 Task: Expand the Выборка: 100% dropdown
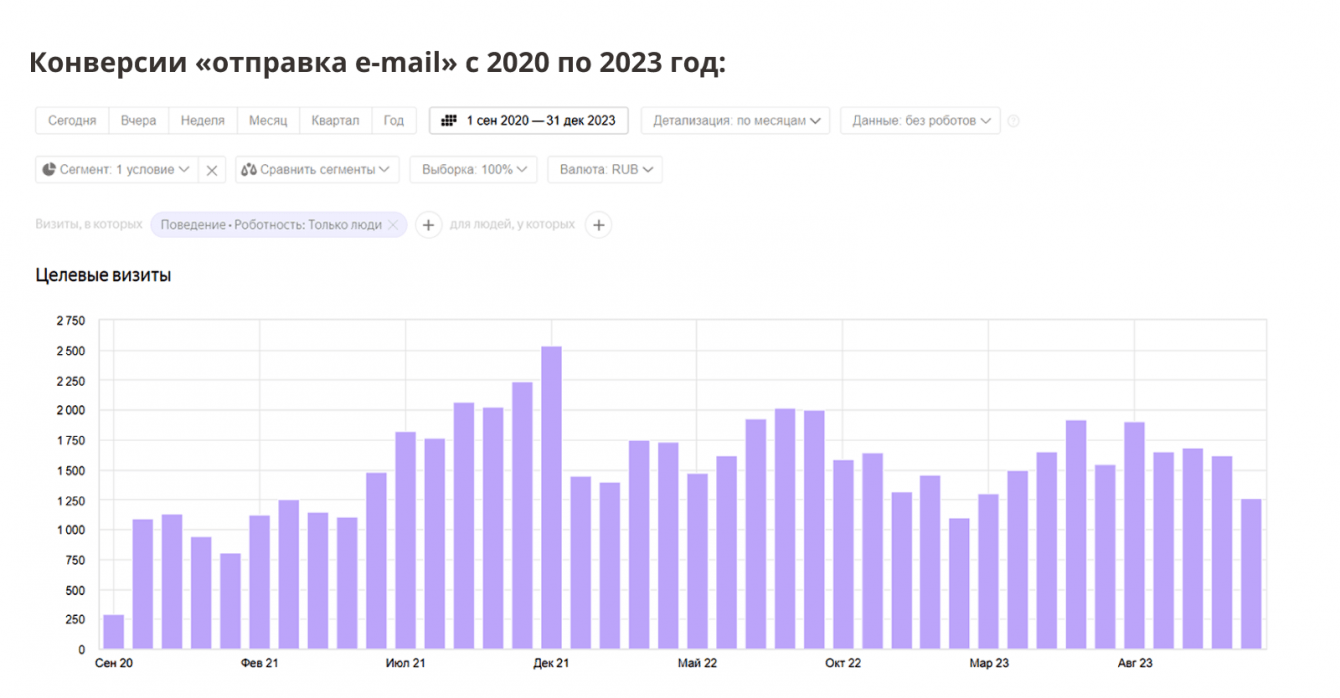pyautogui.click(x=474, y=170)
